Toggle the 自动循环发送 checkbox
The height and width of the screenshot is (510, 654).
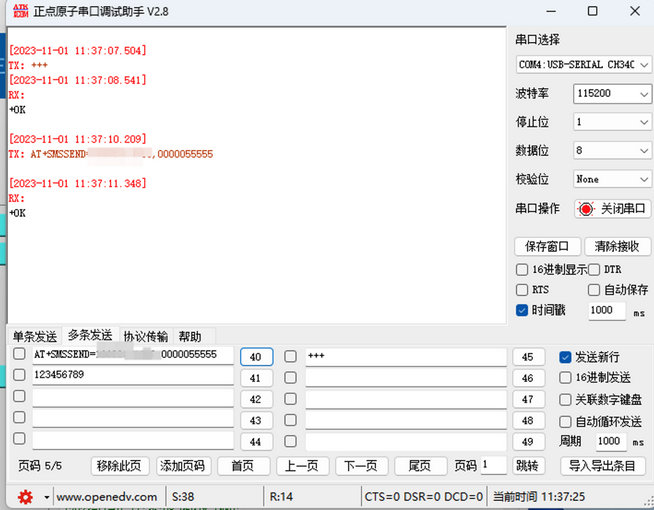tap(565, 421)
